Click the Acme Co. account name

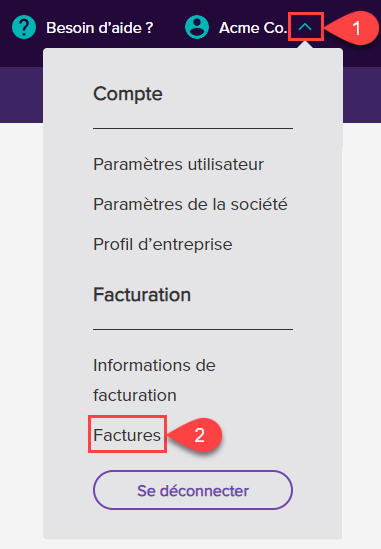point(252,28)
